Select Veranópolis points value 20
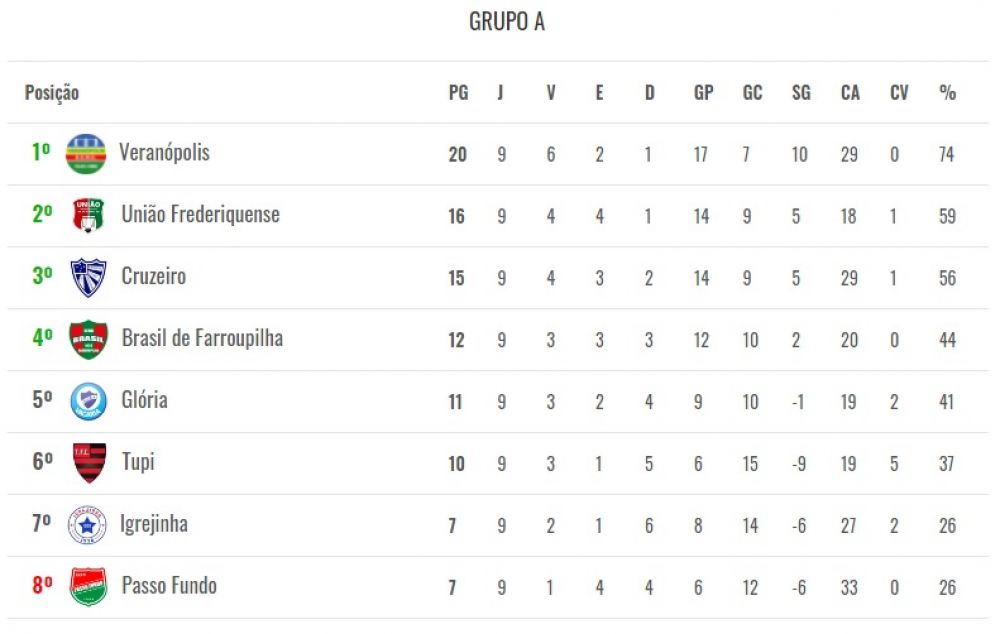The height and width of the screenshot is (634, 1000). tap(457, 154)
